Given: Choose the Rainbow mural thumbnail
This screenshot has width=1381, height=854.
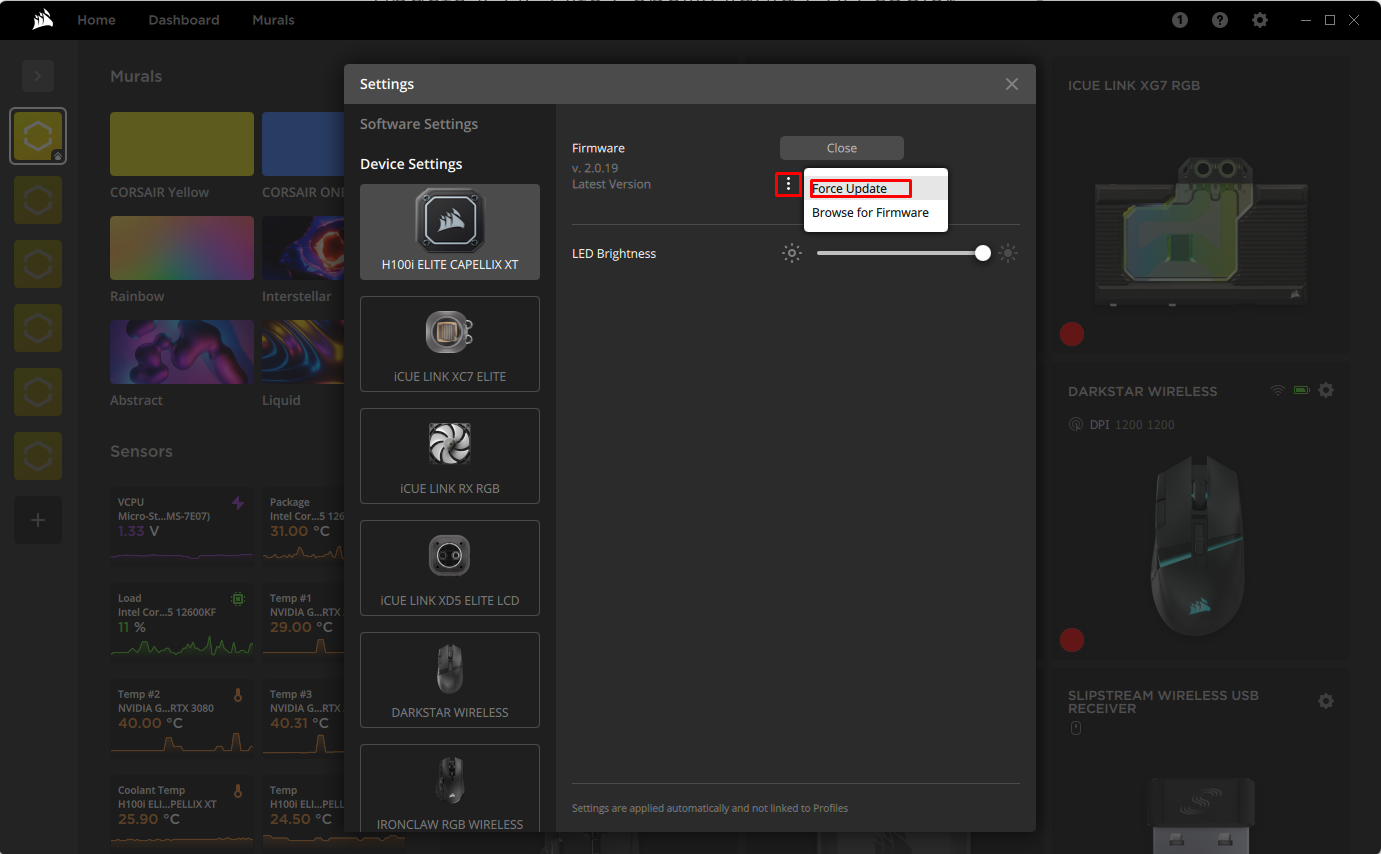Looking at the screenshot, I should (x=182, y=248).
